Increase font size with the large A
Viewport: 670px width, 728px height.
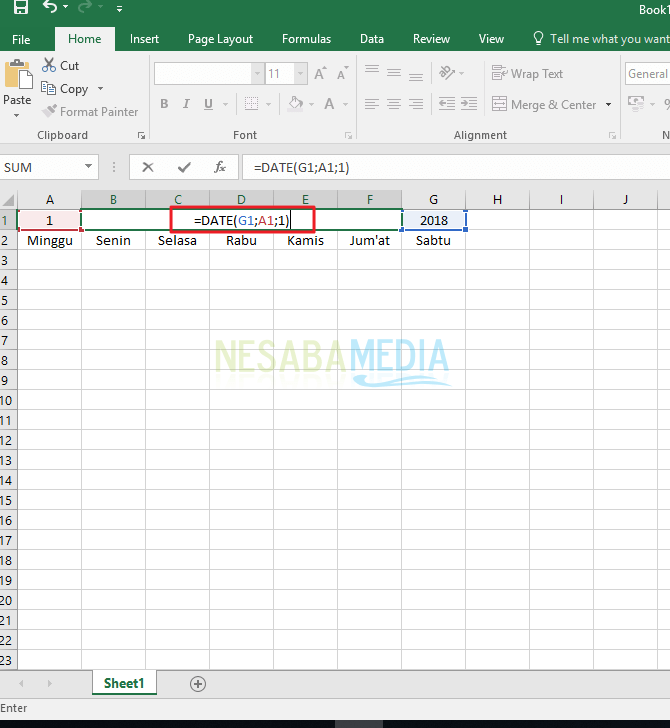[x=320, y=74]
